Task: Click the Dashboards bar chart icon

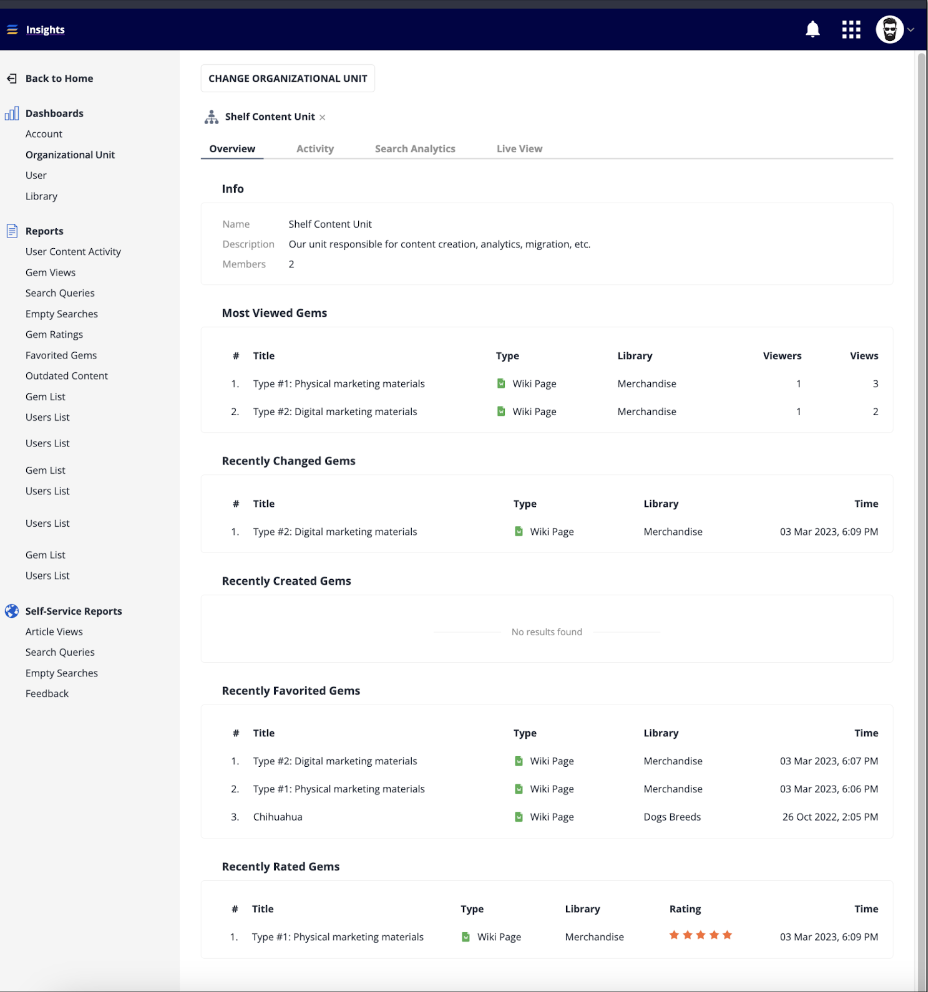Action: click(x=12, y=113)
